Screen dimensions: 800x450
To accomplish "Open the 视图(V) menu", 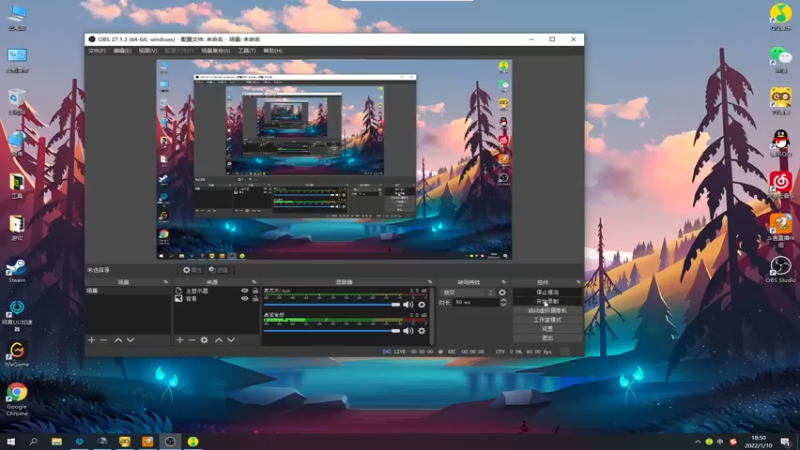I will click(148, 51).
